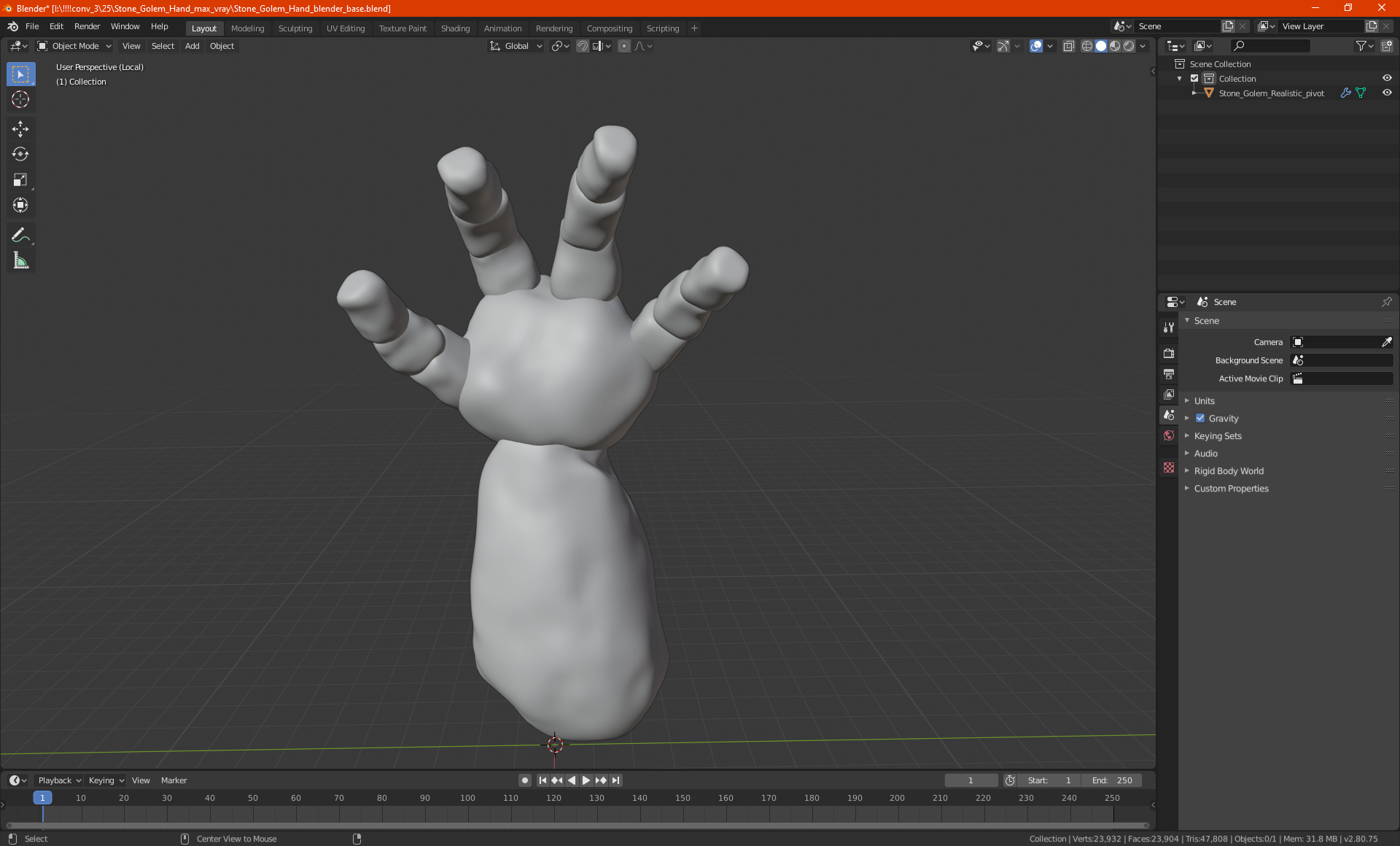This screenshot has height=846, width=1400.
Task: Switch to the Shading workspace tab
Action: point(455,28)
